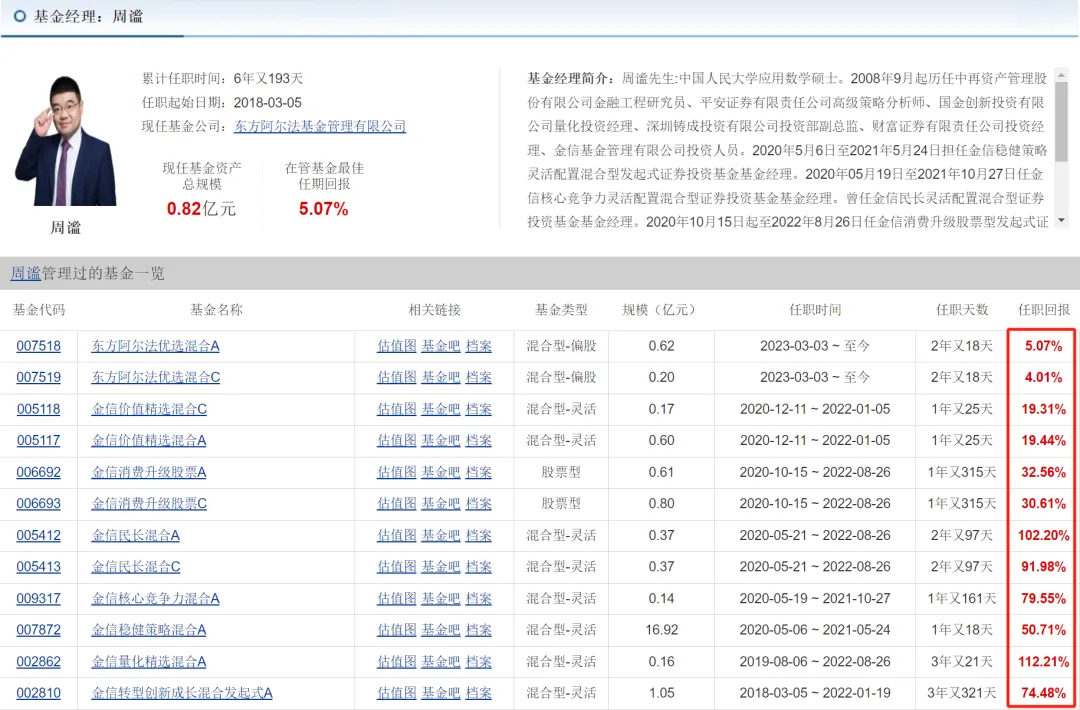Open fund code 009317
The height and width of the screenshot is (710, 1080).
point(39,598)
